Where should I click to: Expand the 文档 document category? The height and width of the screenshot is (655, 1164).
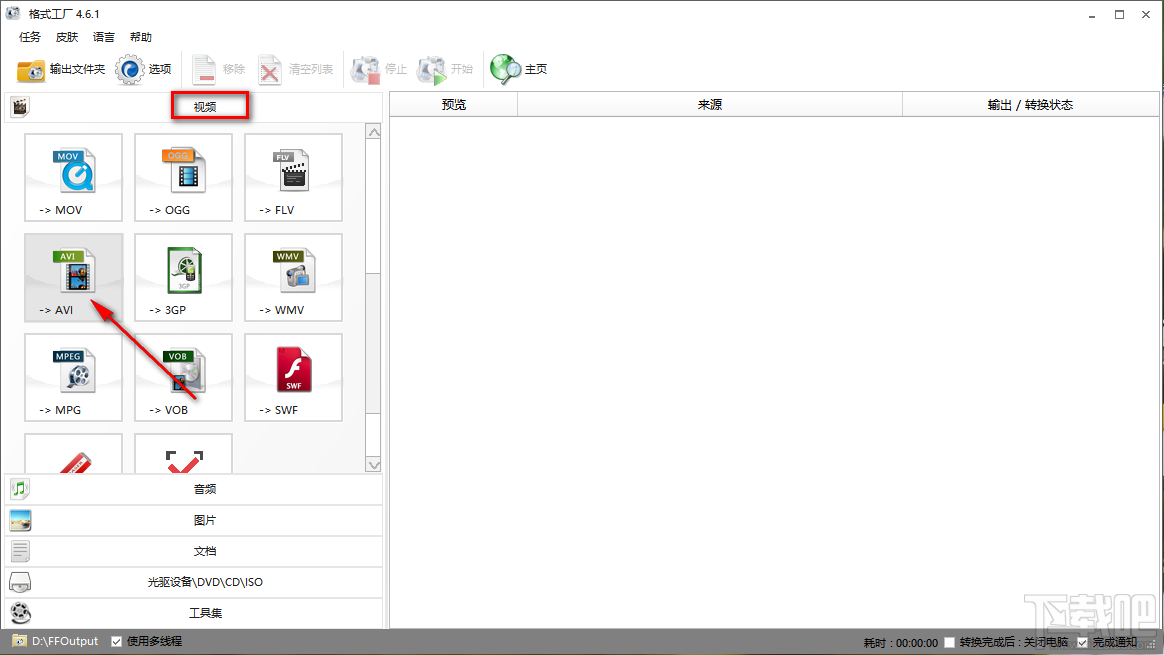coord(194,551)
